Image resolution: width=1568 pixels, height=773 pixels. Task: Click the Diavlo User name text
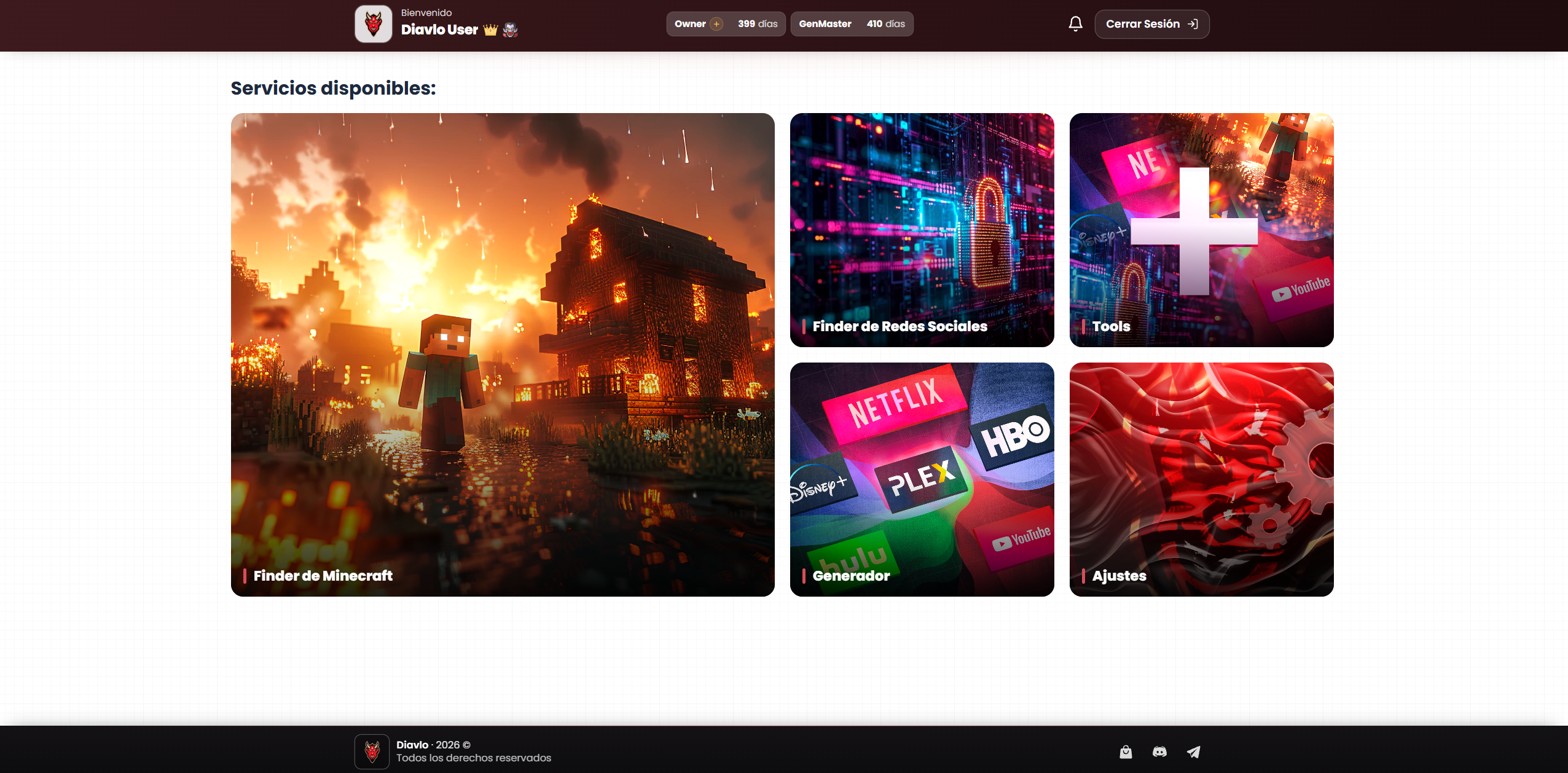click(439, 29)
